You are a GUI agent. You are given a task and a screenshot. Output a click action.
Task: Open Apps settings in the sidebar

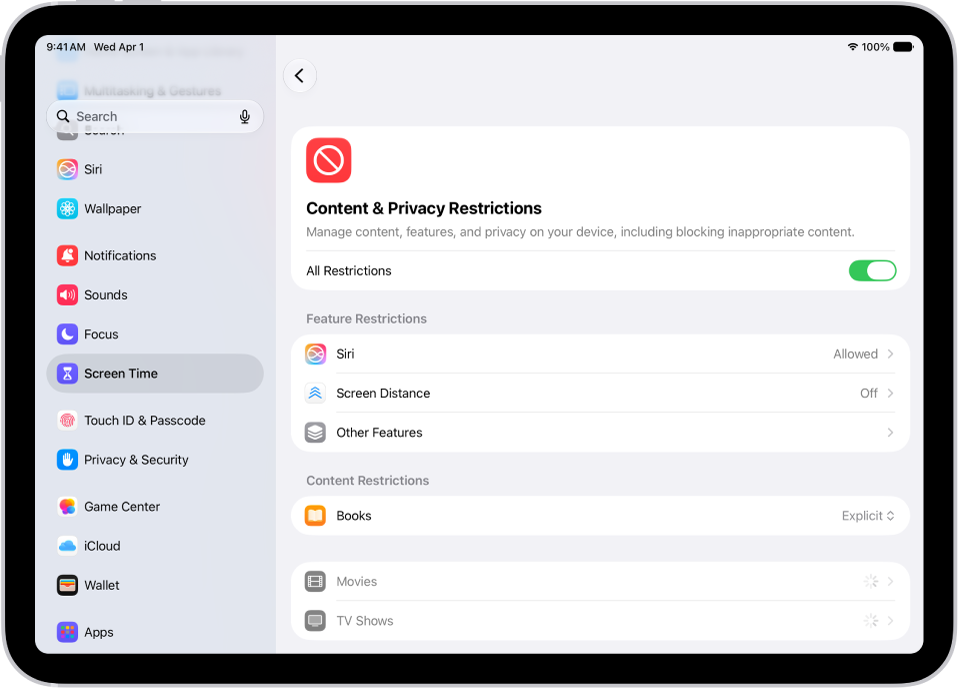pos(155,632)
